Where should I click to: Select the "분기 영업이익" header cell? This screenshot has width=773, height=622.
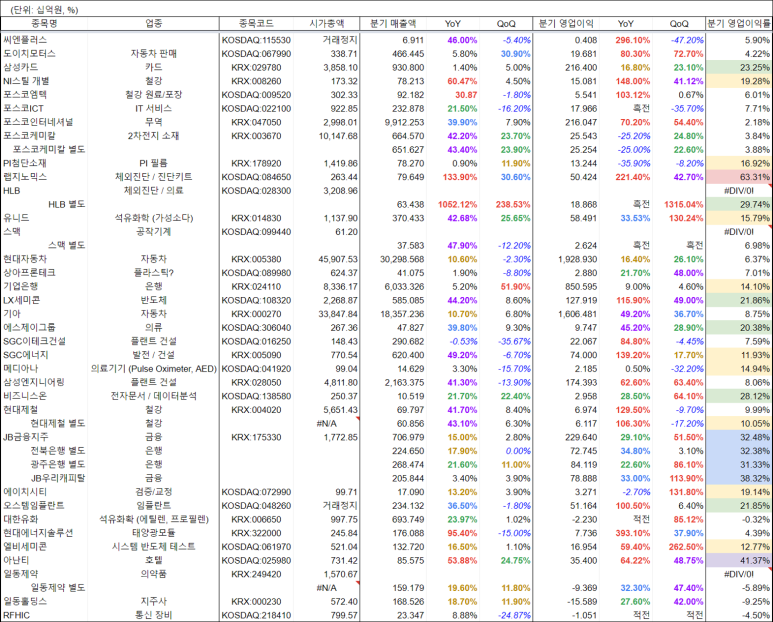(x=566, y=24)
